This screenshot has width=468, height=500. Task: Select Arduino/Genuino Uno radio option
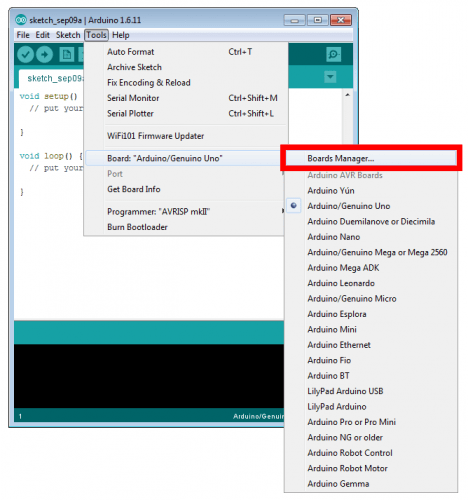[x=371, y=206]
